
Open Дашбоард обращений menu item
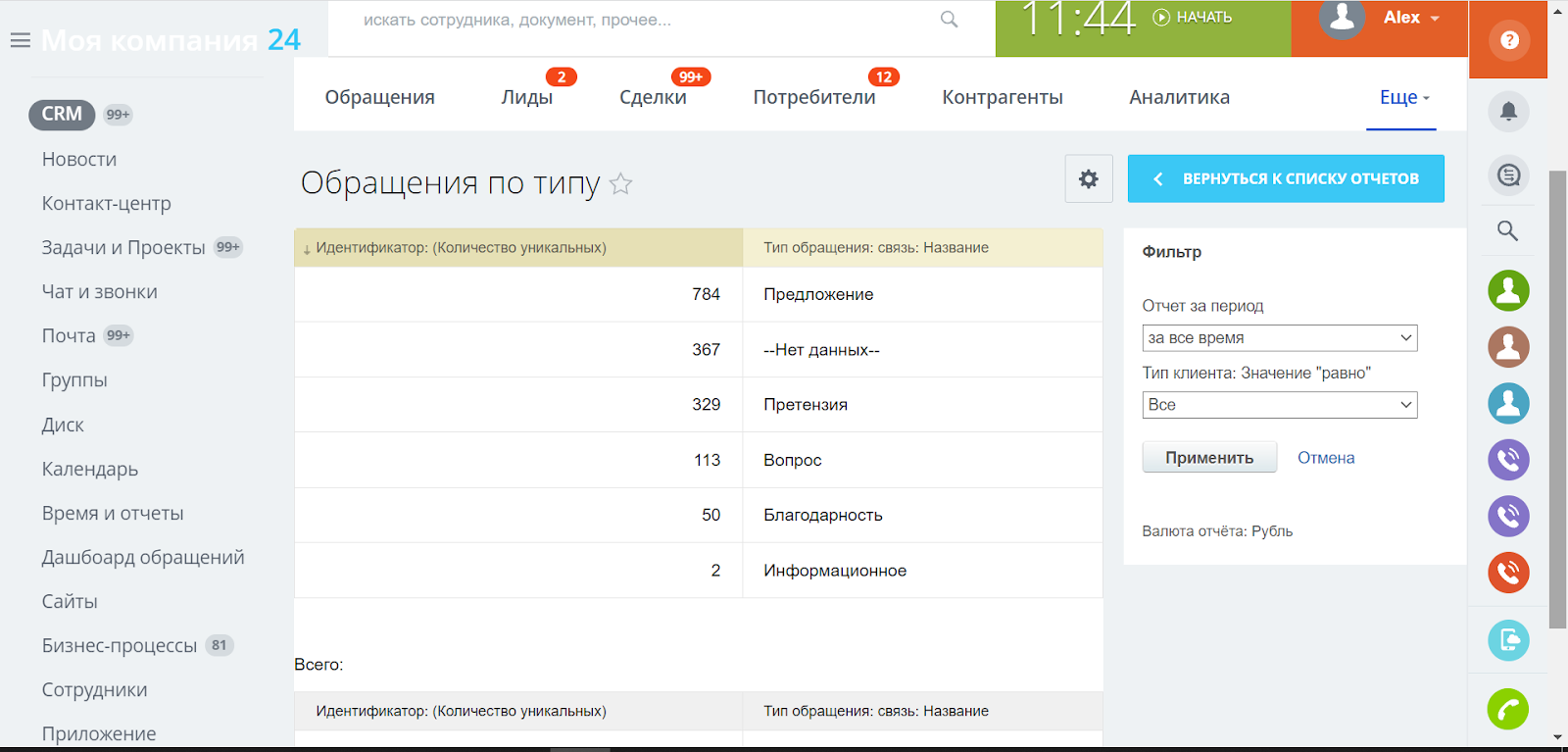click(143, 557)
